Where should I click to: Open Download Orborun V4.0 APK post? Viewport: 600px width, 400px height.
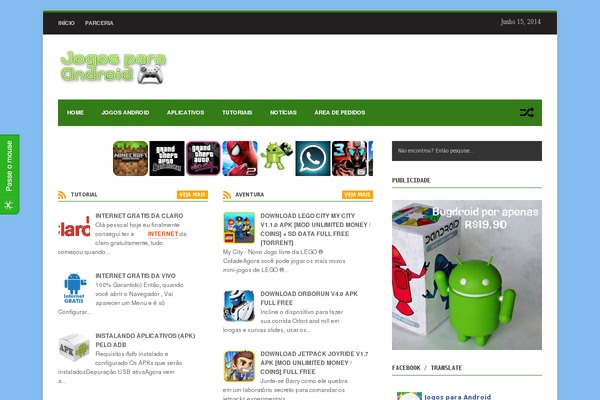coord(309,298)
